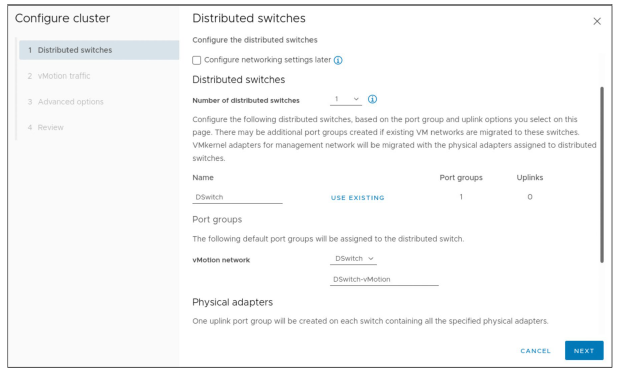
Task: Close the Configure cluster dialog
Action: [597, 21]
